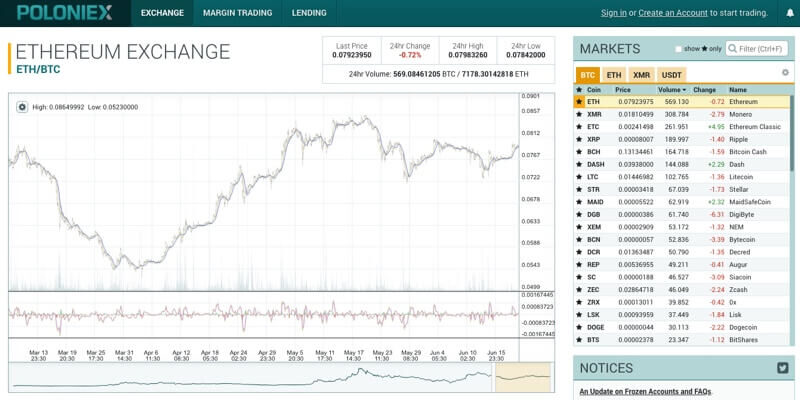This screenshot has width=800, height=400.
Task: Open the notifications bell icon
Action: [790, 13]
